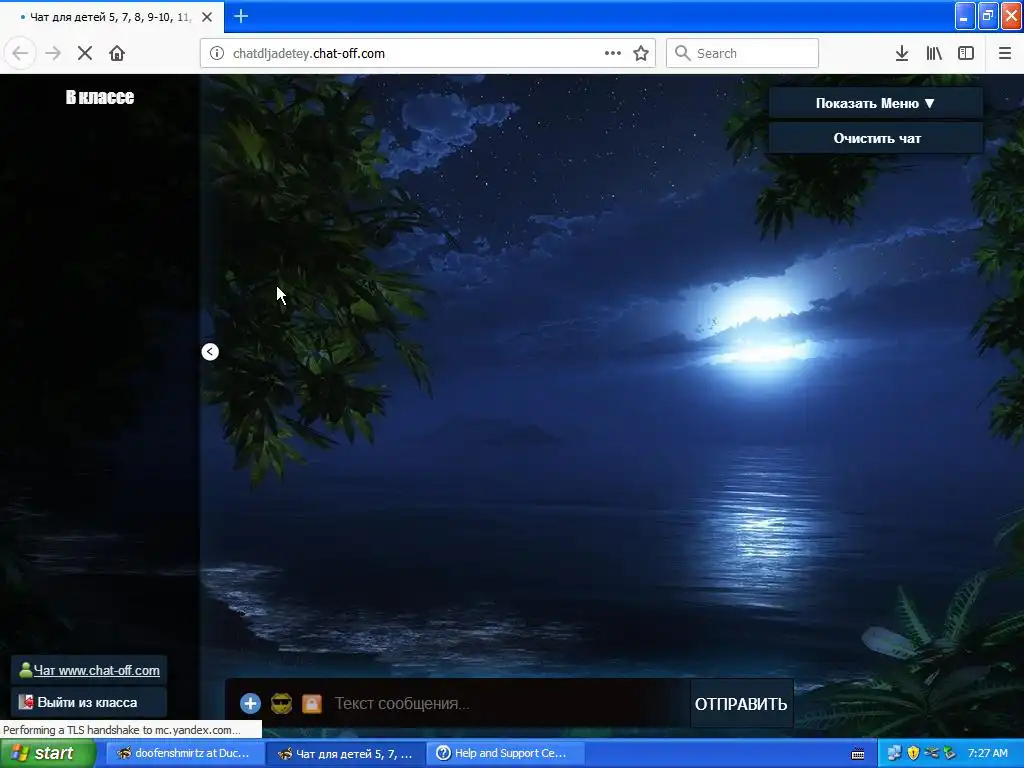
Task: Collapse the left class sidebar
Action: tap(210, 352)
